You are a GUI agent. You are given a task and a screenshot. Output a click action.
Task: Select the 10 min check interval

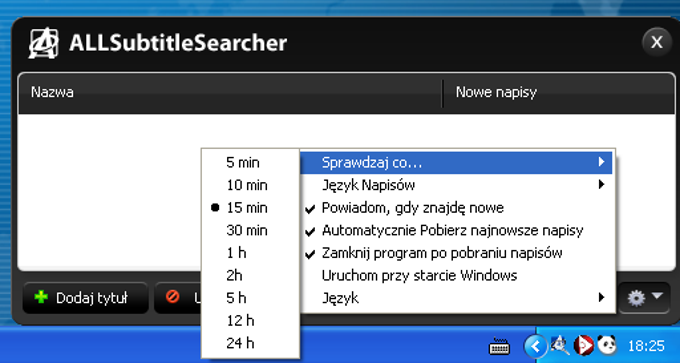click(x=250, y=185)
